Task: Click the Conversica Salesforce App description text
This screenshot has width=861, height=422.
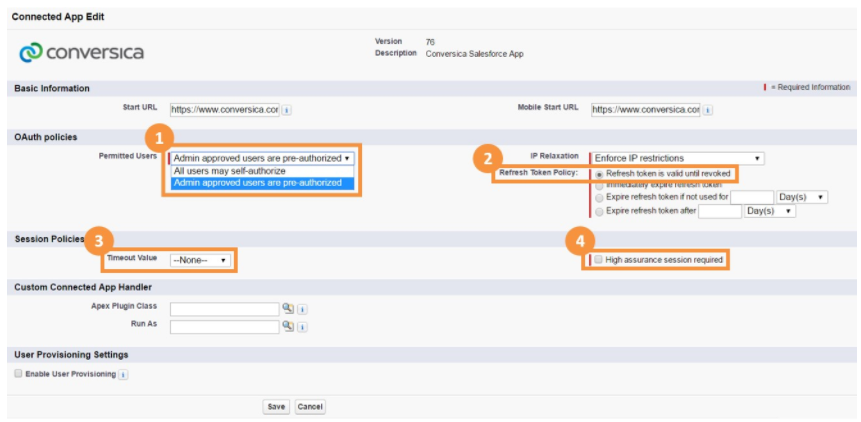Action: pyautogui.click(x=474, y=54)
